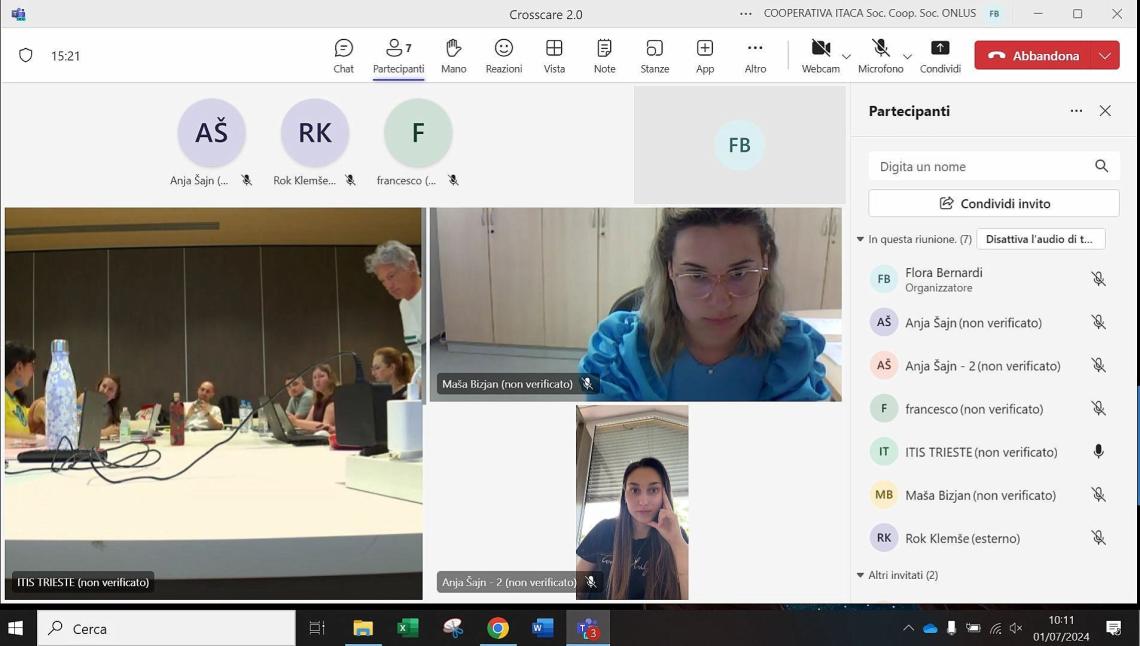The width and height of the screenshot is (1140, 646).
Task: Click the meeting security shield icon
Action: point(25,55)
